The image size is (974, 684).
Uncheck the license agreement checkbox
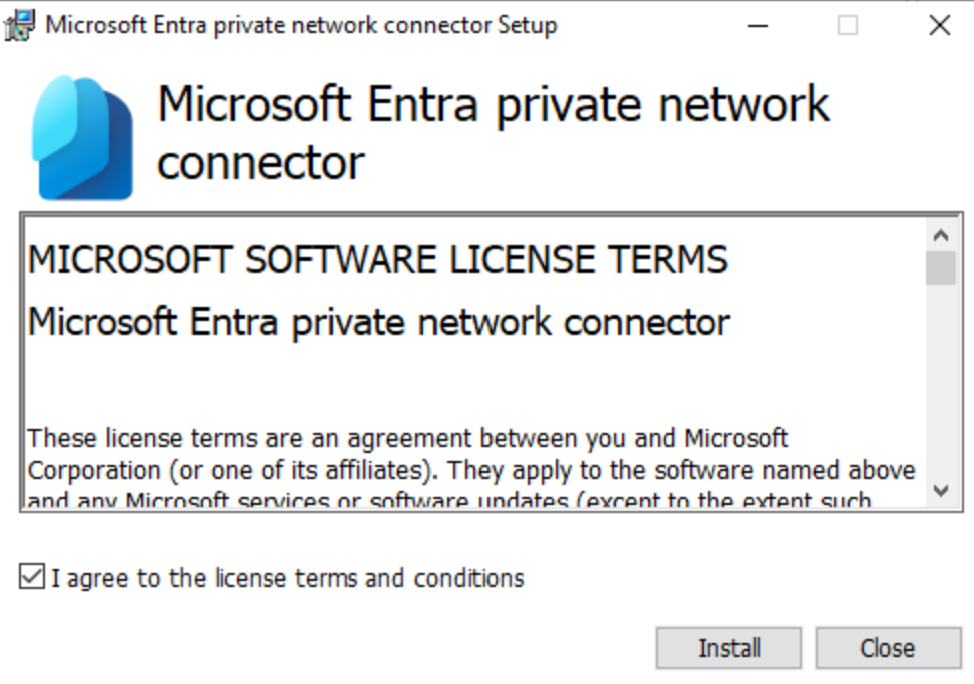[x=32, y=577]
